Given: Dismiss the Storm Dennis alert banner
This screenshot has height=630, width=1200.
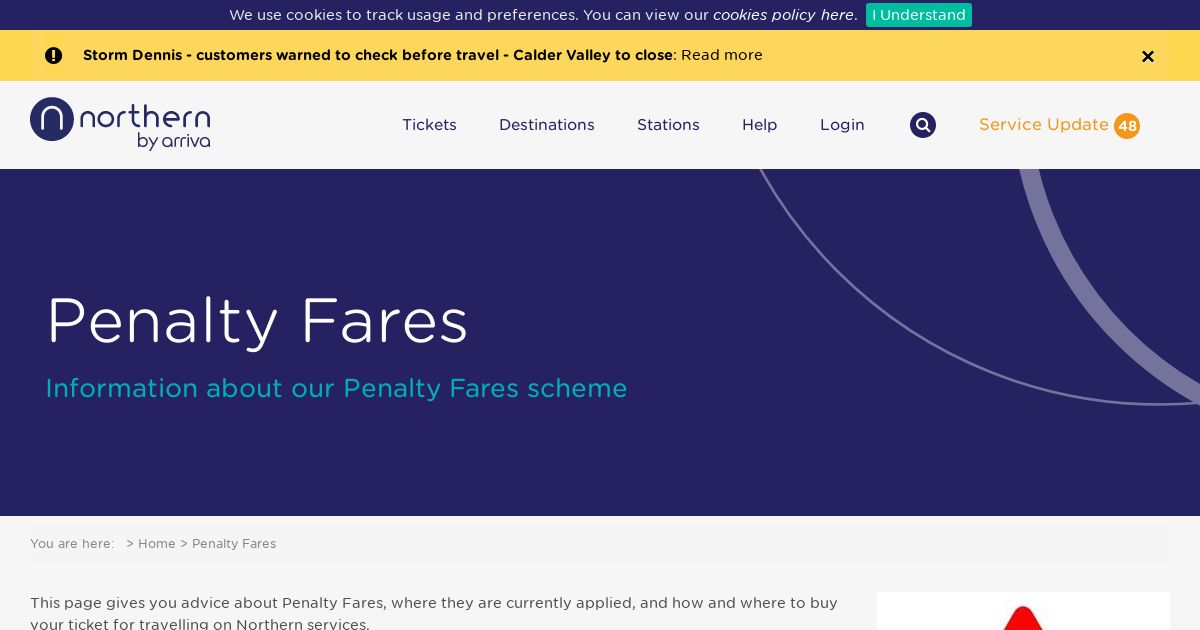Looking at the screenshot, I should (x=1147, y=56).
